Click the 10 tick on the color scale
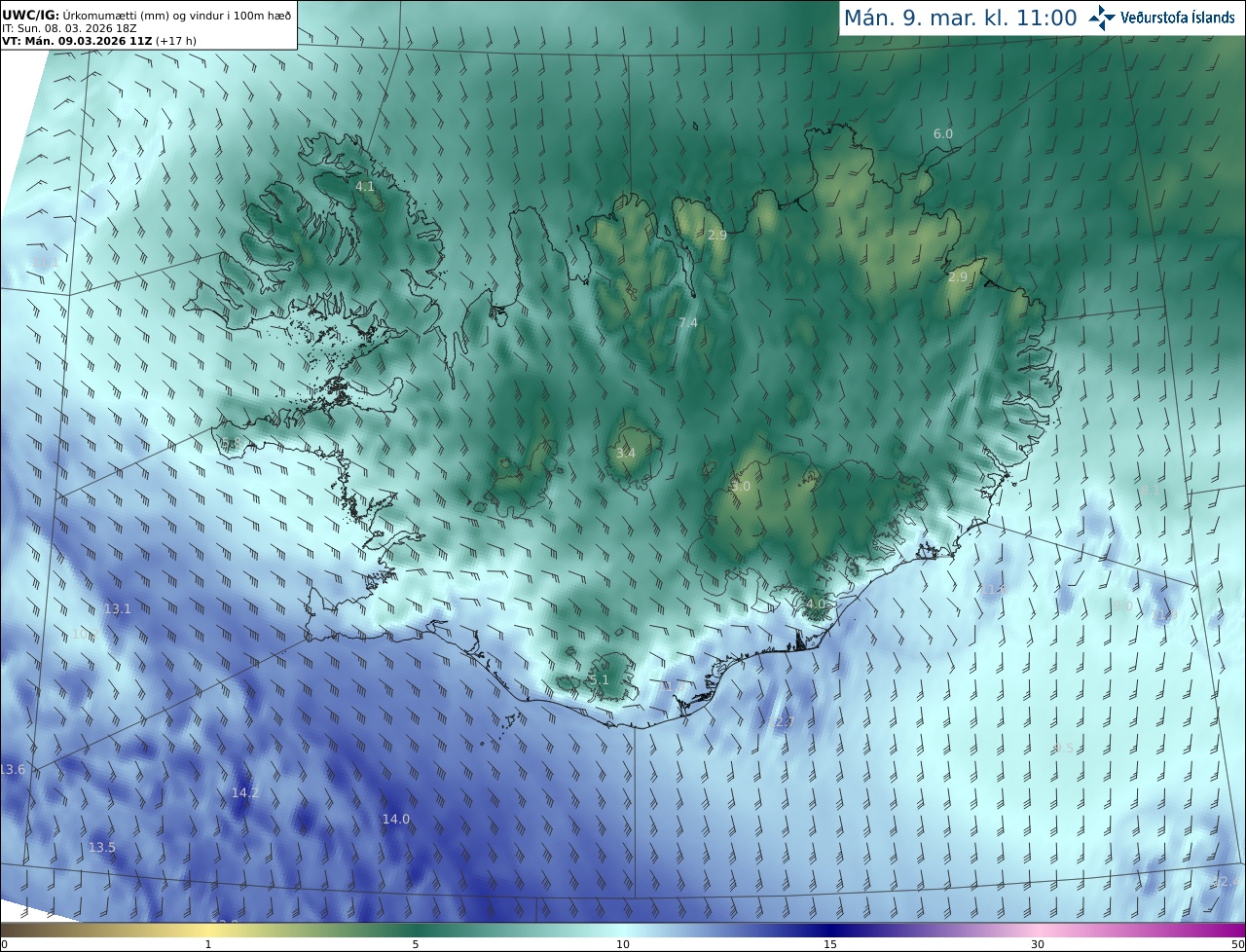The image size is (1246, 952). pos(623,944)
